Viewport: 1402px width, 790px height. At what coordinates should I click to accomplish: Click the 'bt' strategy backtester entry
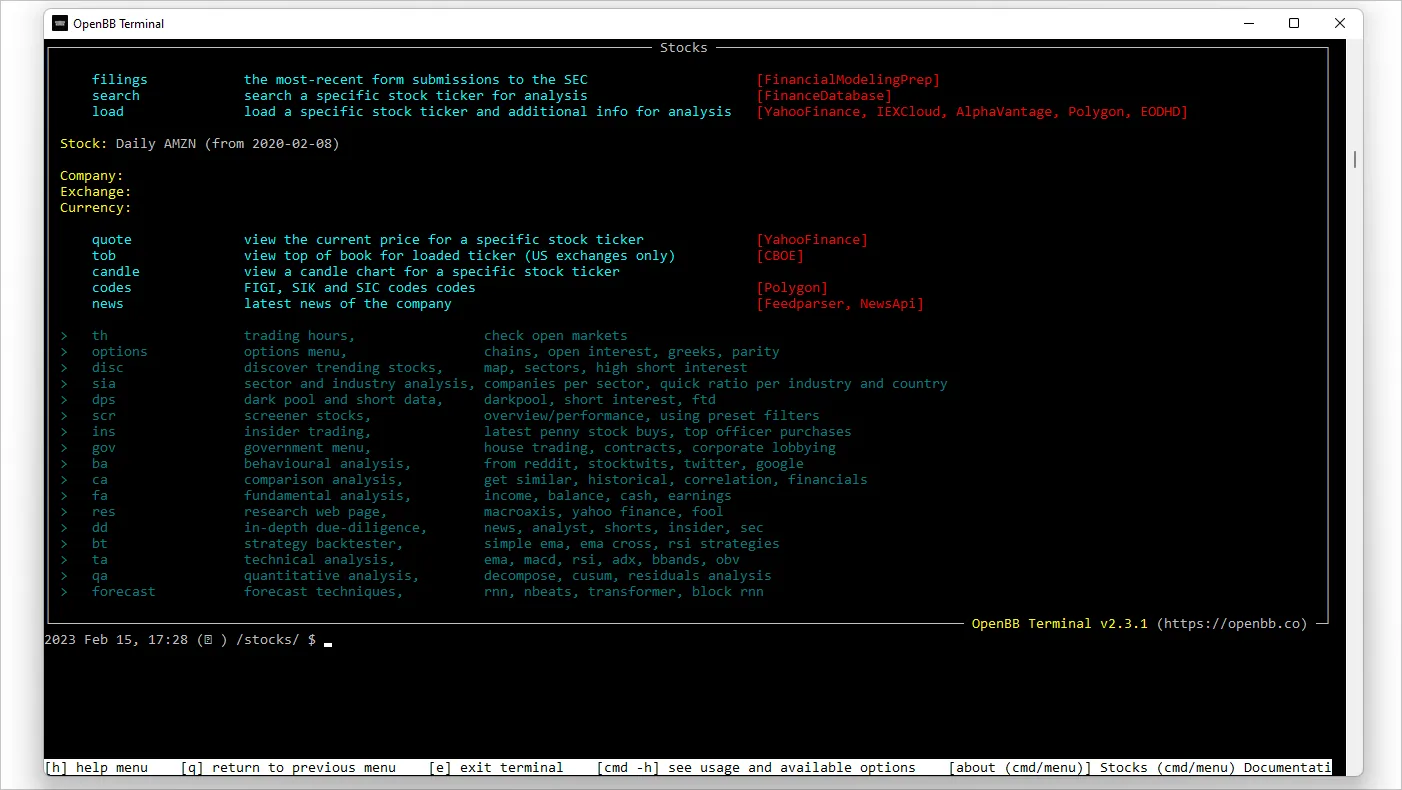[100, 544]
